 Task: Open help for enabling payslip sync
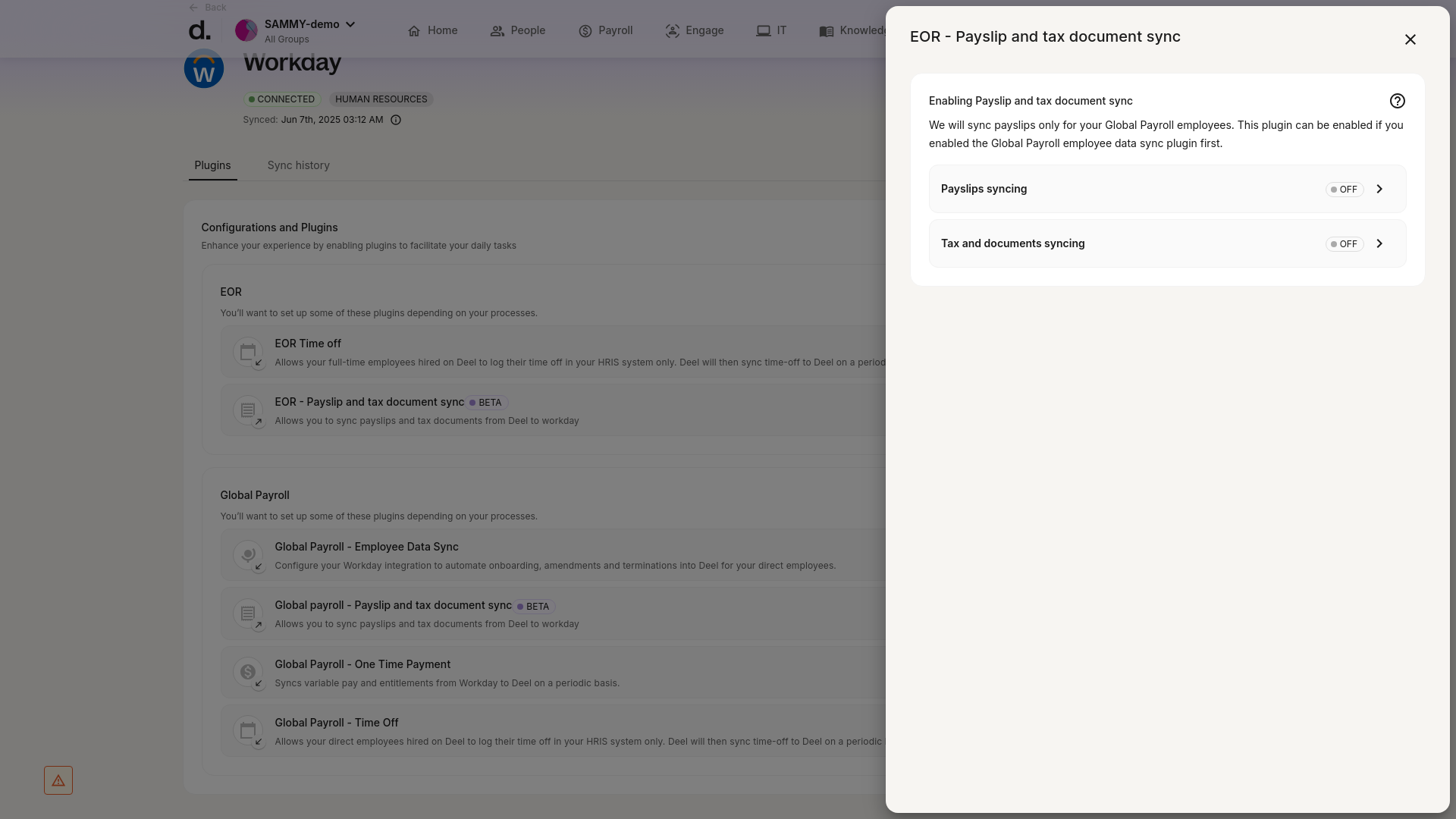click(x=1397, y=101)
